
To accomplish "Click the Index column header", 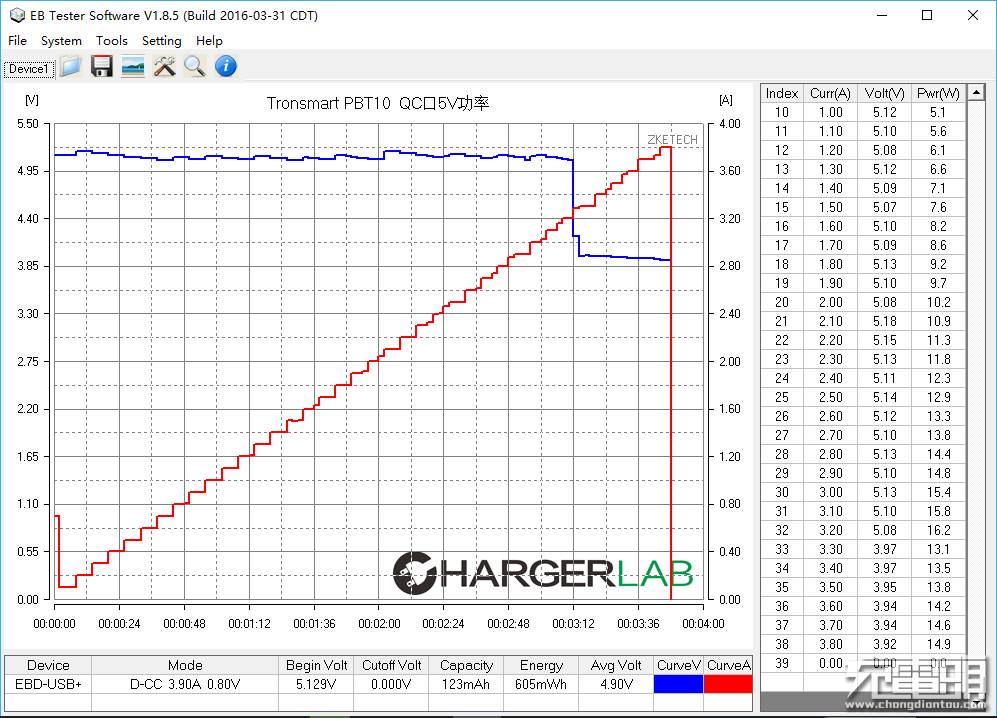I will pos(781,93).
